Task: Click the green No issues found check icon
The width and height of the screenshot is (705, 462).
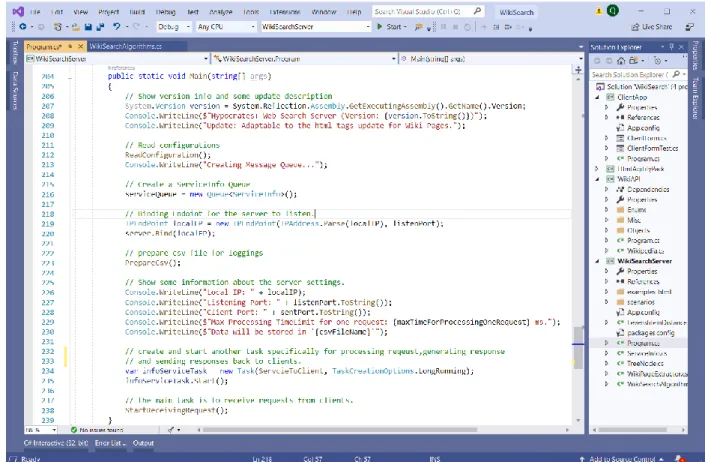Action: pyautogui.click(x=74, y=430)
